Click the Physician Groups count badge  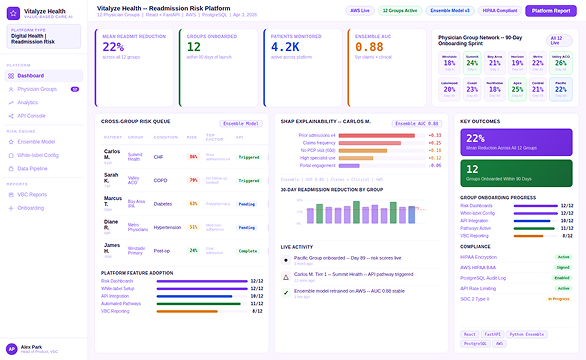tap(75, 89)
